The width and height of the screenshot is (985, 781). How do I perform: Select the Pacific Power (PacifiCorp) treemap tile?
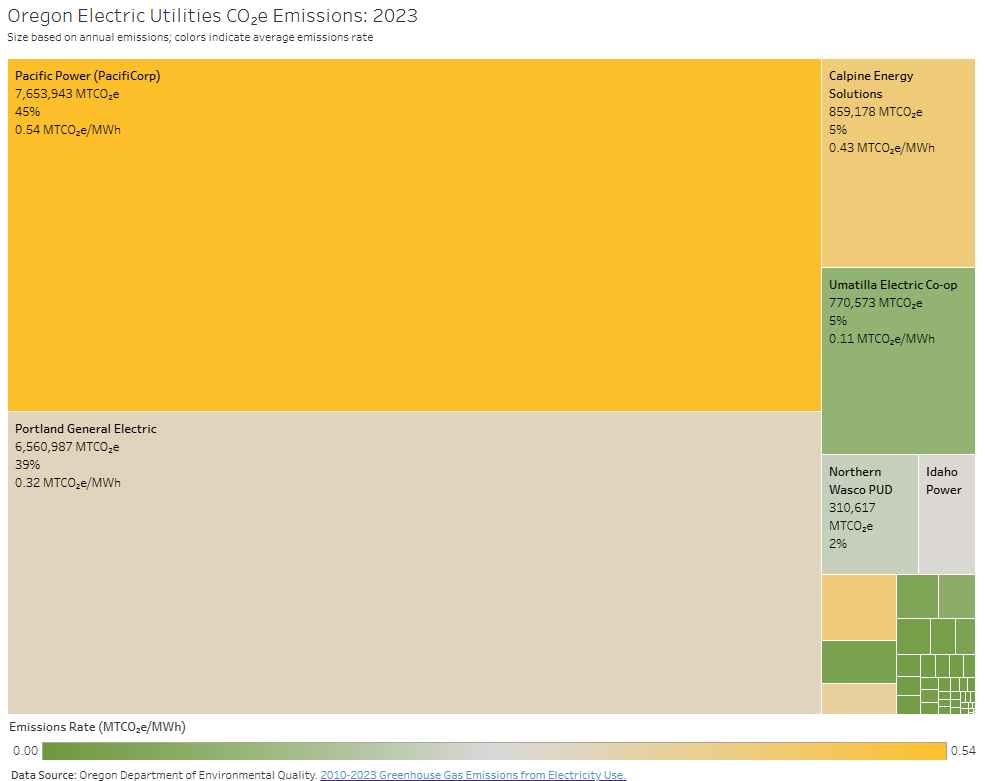click(414, 235)
